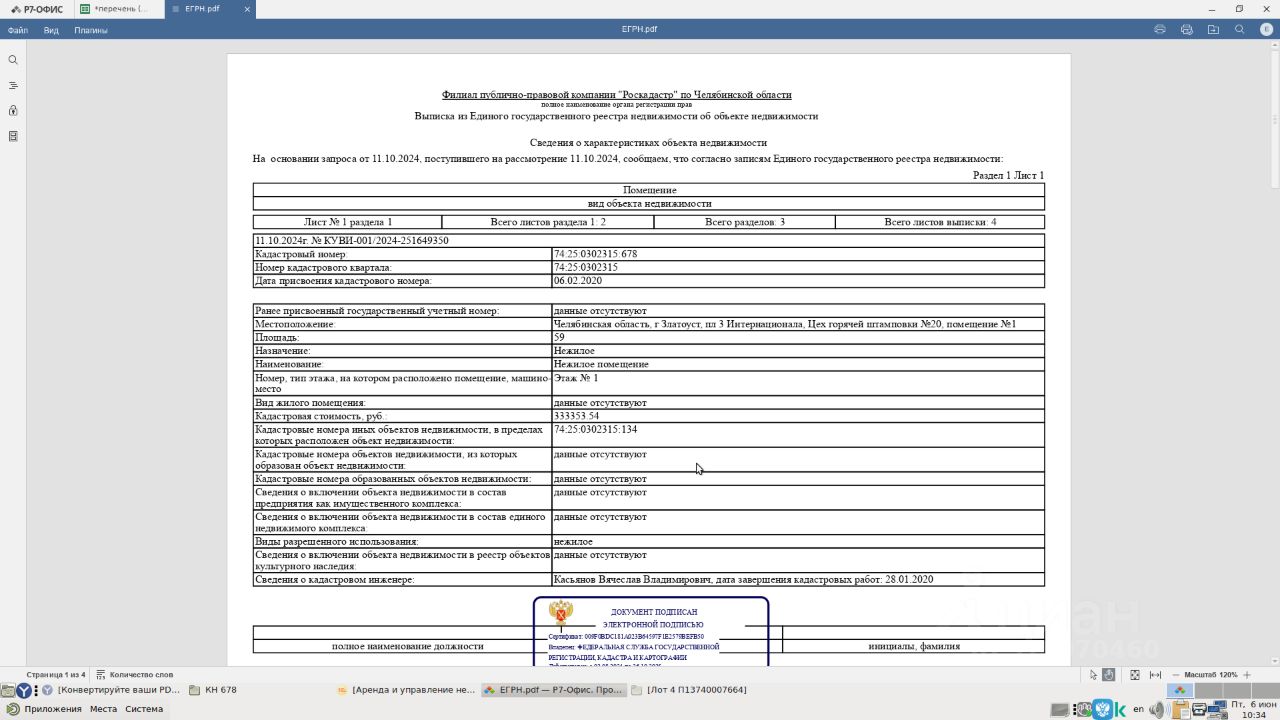Click the Масштаб 120% zoom label

point(1211,675)
